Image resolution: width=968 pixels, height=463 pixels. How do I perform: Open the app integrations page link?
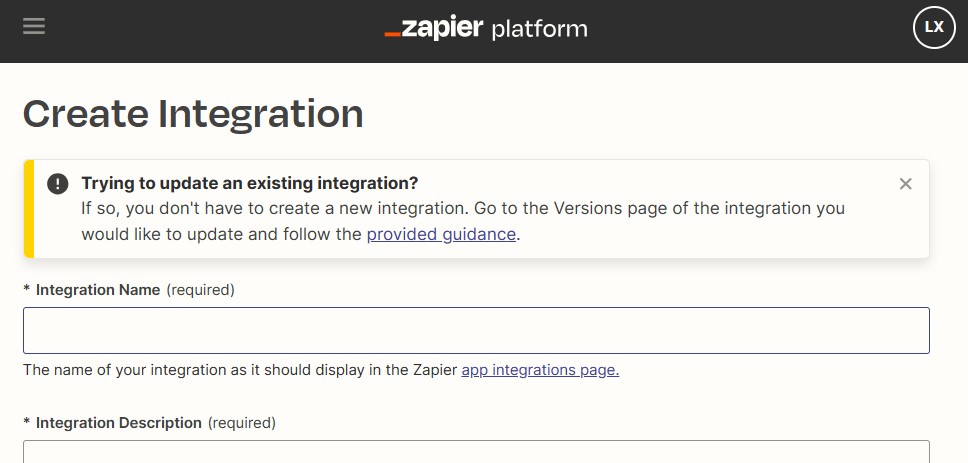click(x=540, y=370)
